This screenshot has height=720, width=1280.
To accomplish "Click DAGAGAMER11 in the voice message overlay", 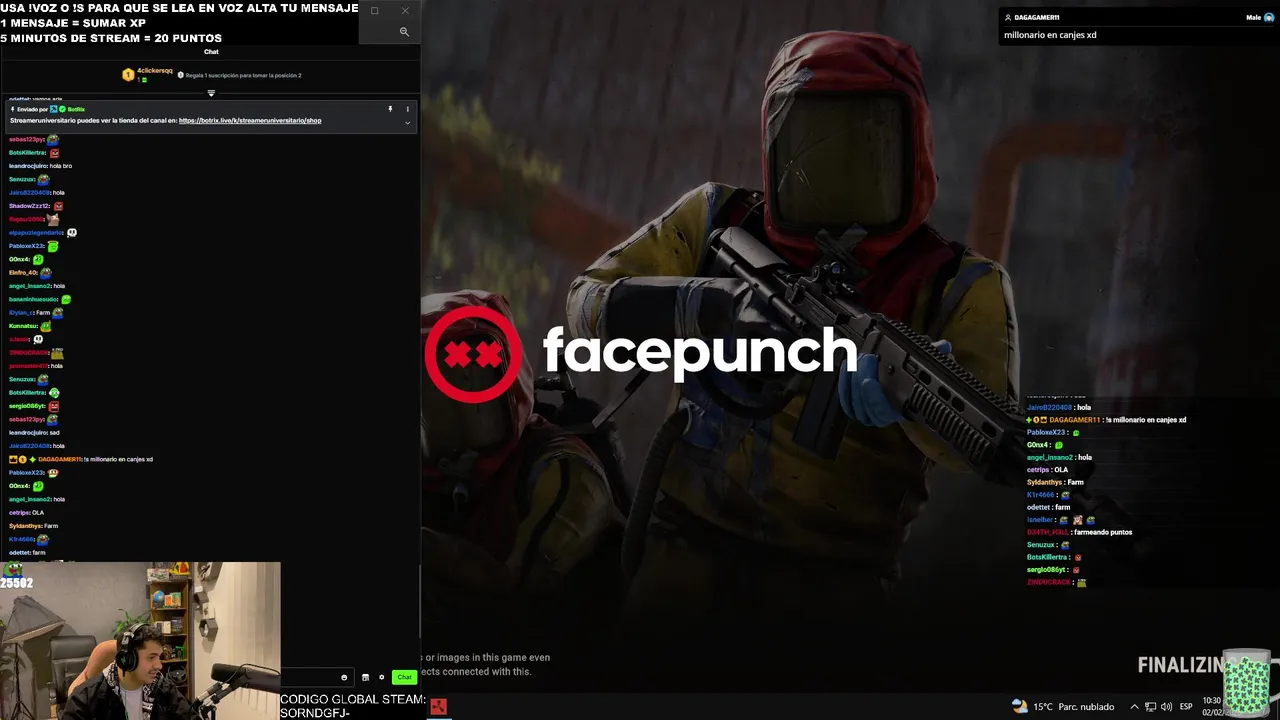I will point(1036,17).
